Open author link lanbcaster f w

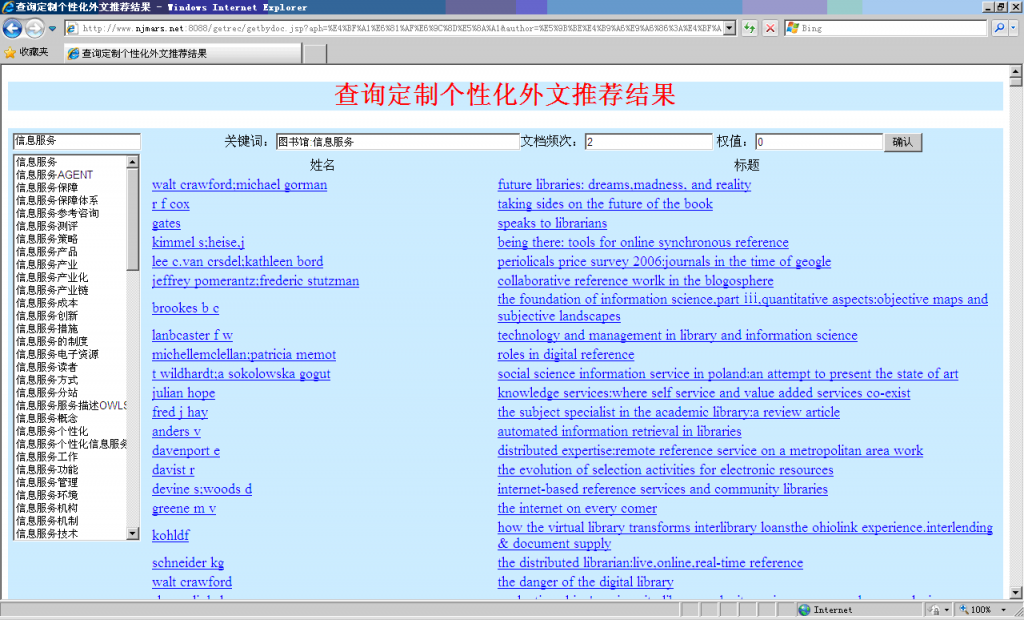[x=192, y=335]
